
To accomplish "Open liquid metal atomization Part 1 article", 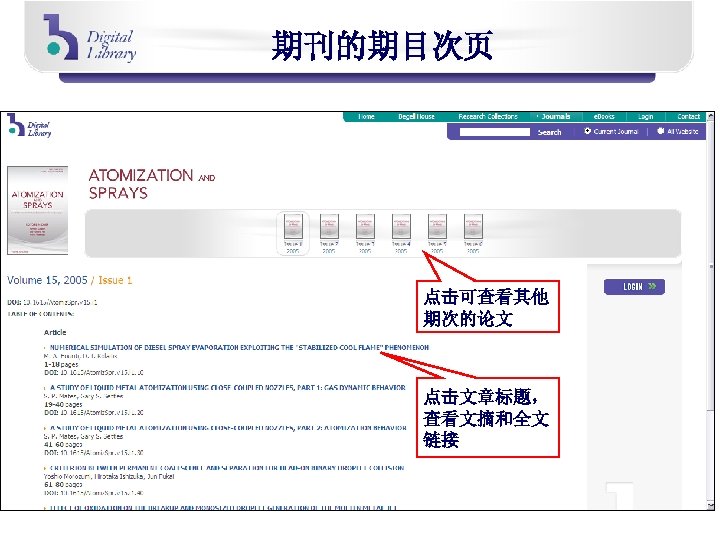I will pyautogui.click(x=227, y=388).
